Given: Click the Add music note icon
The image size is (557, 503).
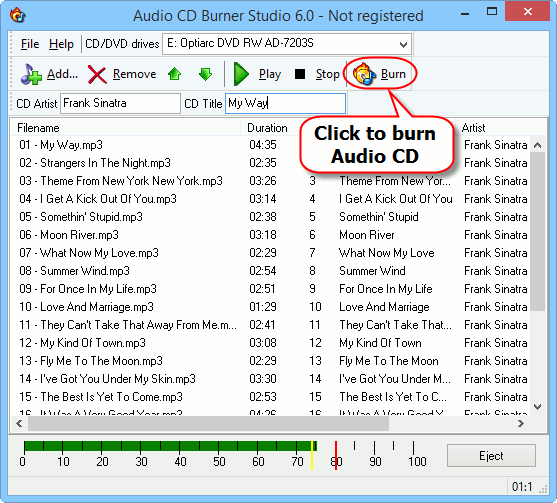Looking at the screenshot, I should click(x=31, y=74).
